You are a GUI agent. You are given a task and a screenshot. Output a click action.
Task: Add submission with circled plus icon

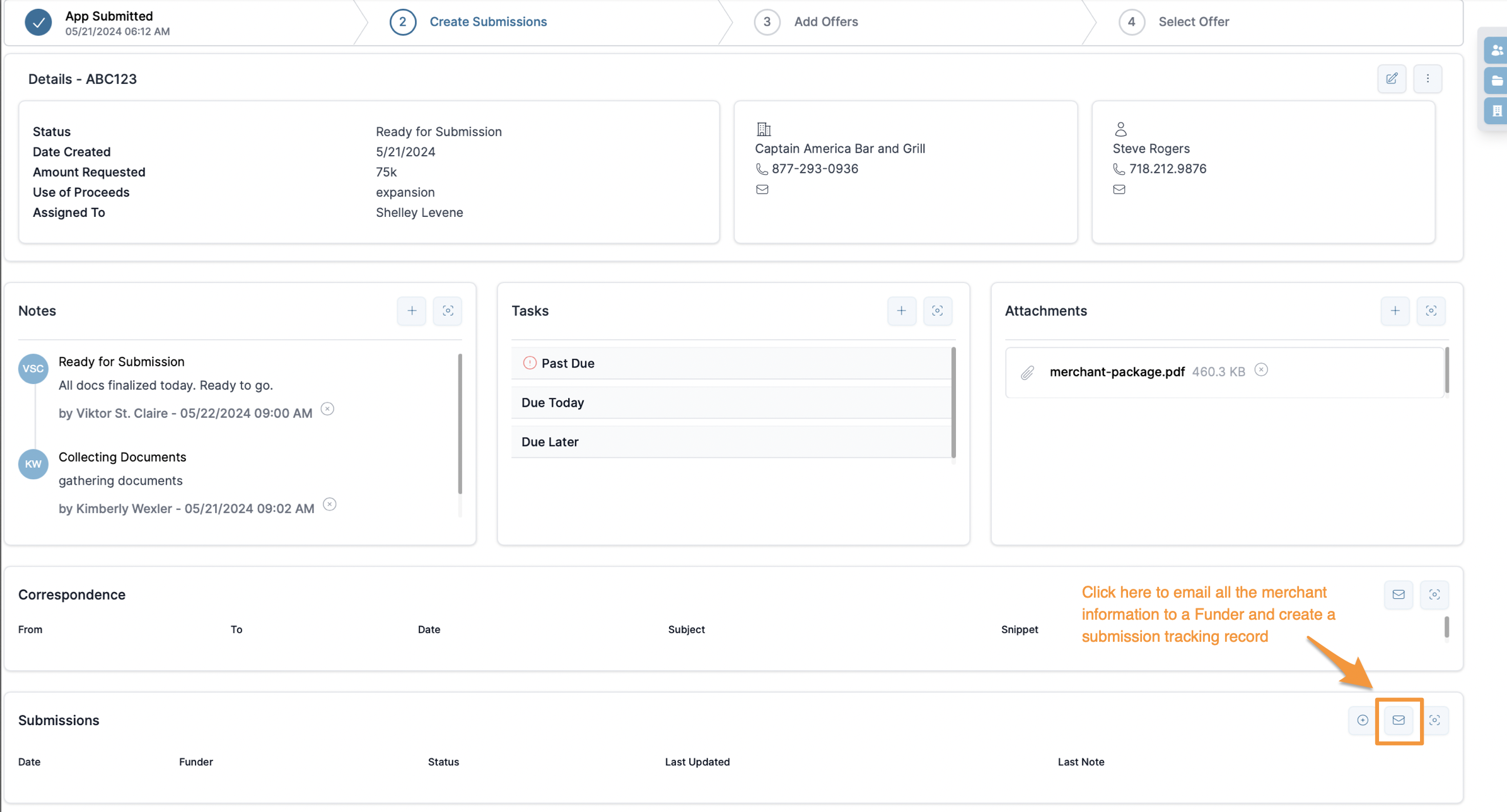(x=1363, y=720)
